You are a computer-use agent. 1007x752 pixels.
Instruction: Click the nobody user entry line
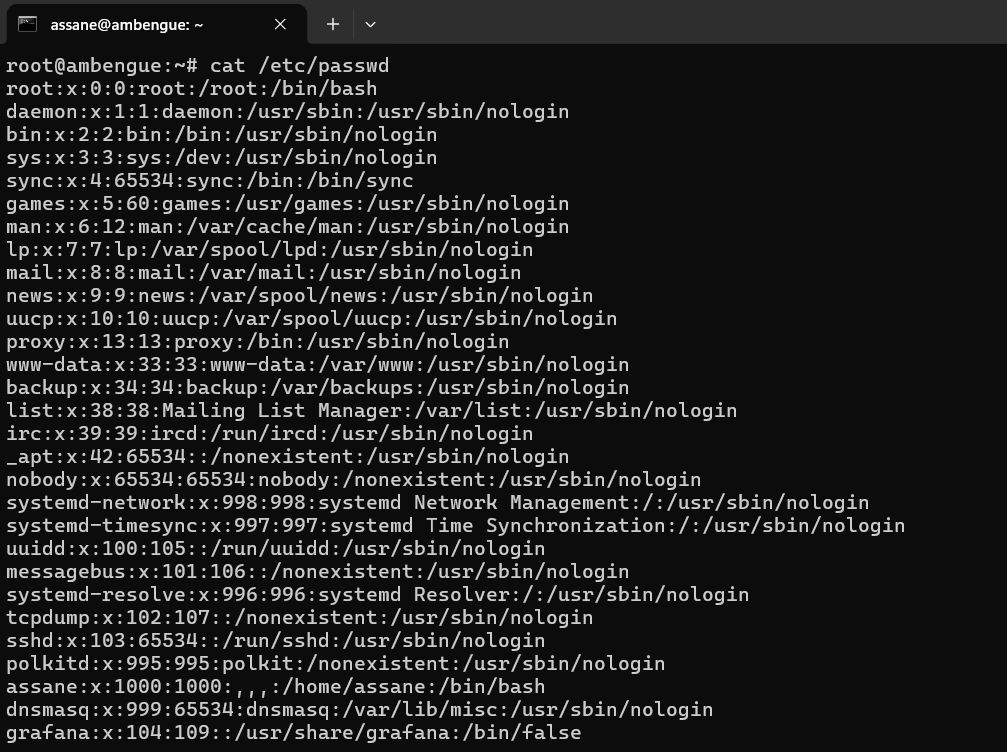point(353,480)
